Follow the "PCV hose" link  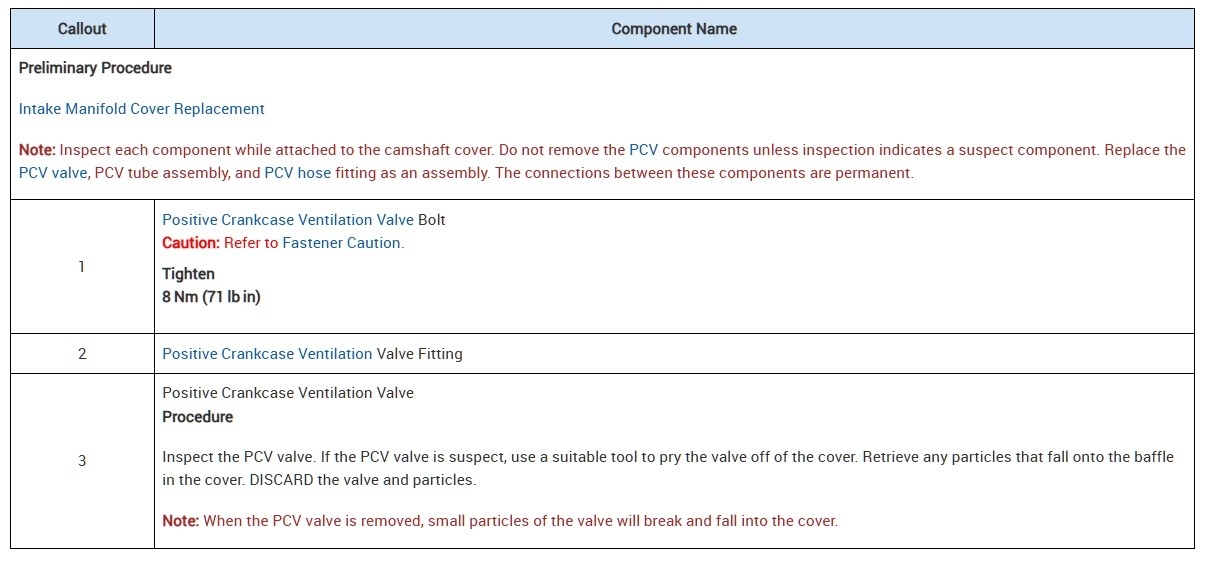pos(297,173)
